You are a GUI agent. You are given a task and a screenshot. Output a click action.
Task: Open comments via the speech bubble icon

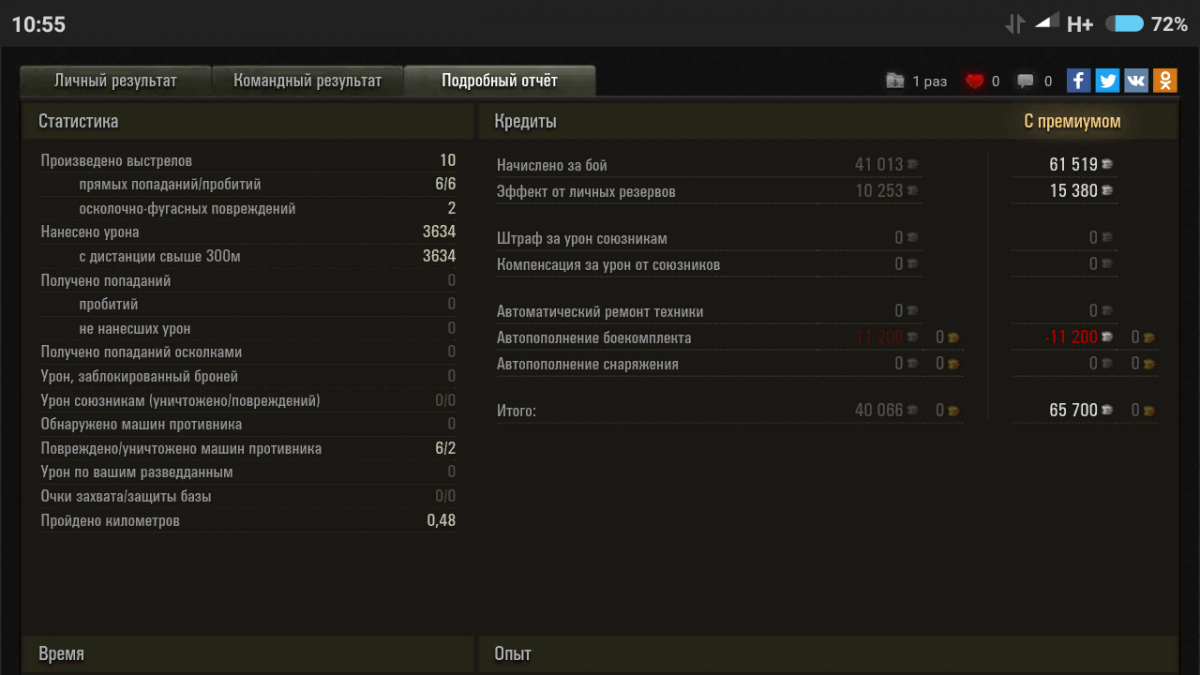click(1026, 82)
